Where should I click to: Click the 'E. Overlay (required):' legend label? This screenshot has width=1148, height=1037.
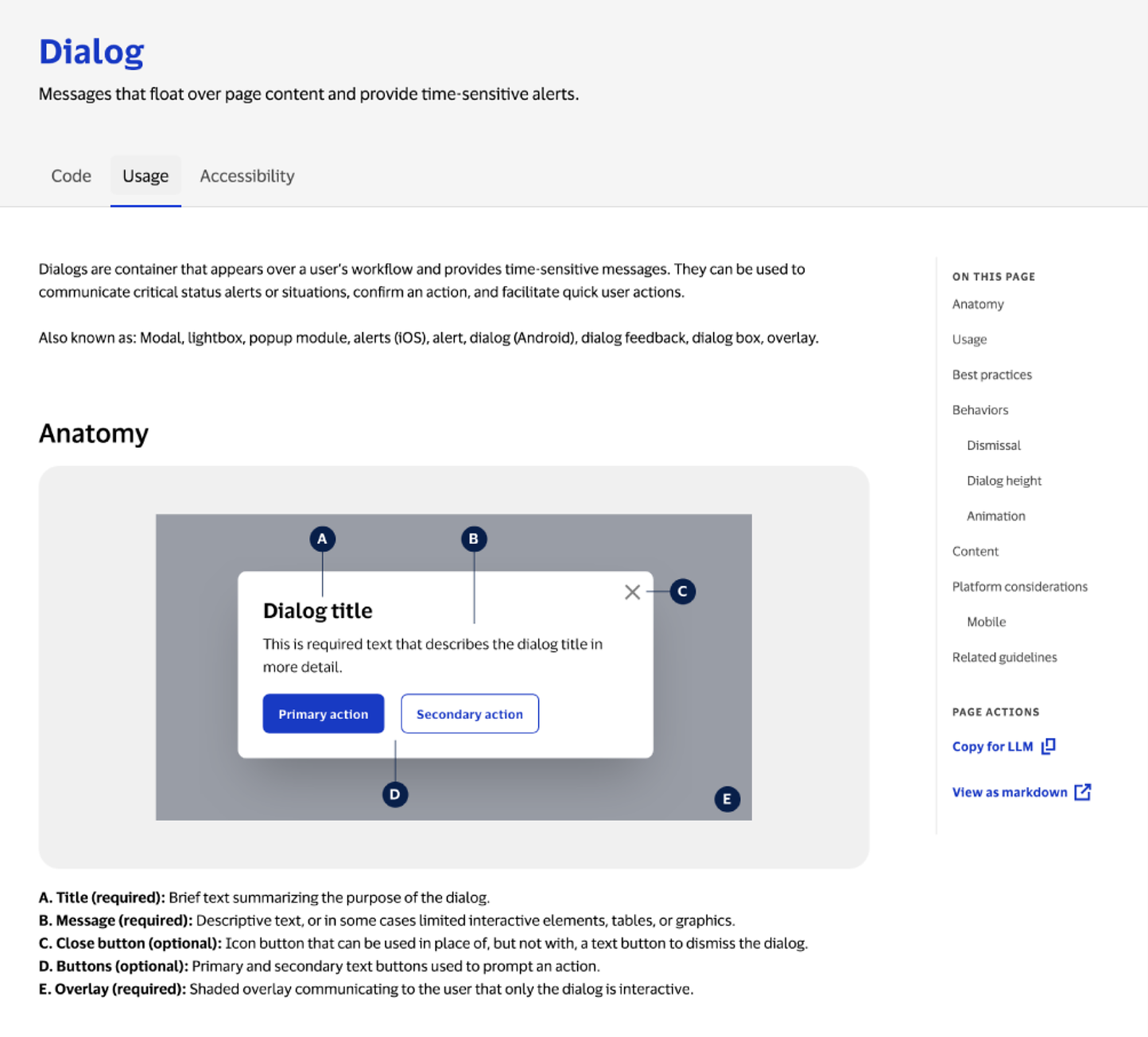click(x=112, y=988)
